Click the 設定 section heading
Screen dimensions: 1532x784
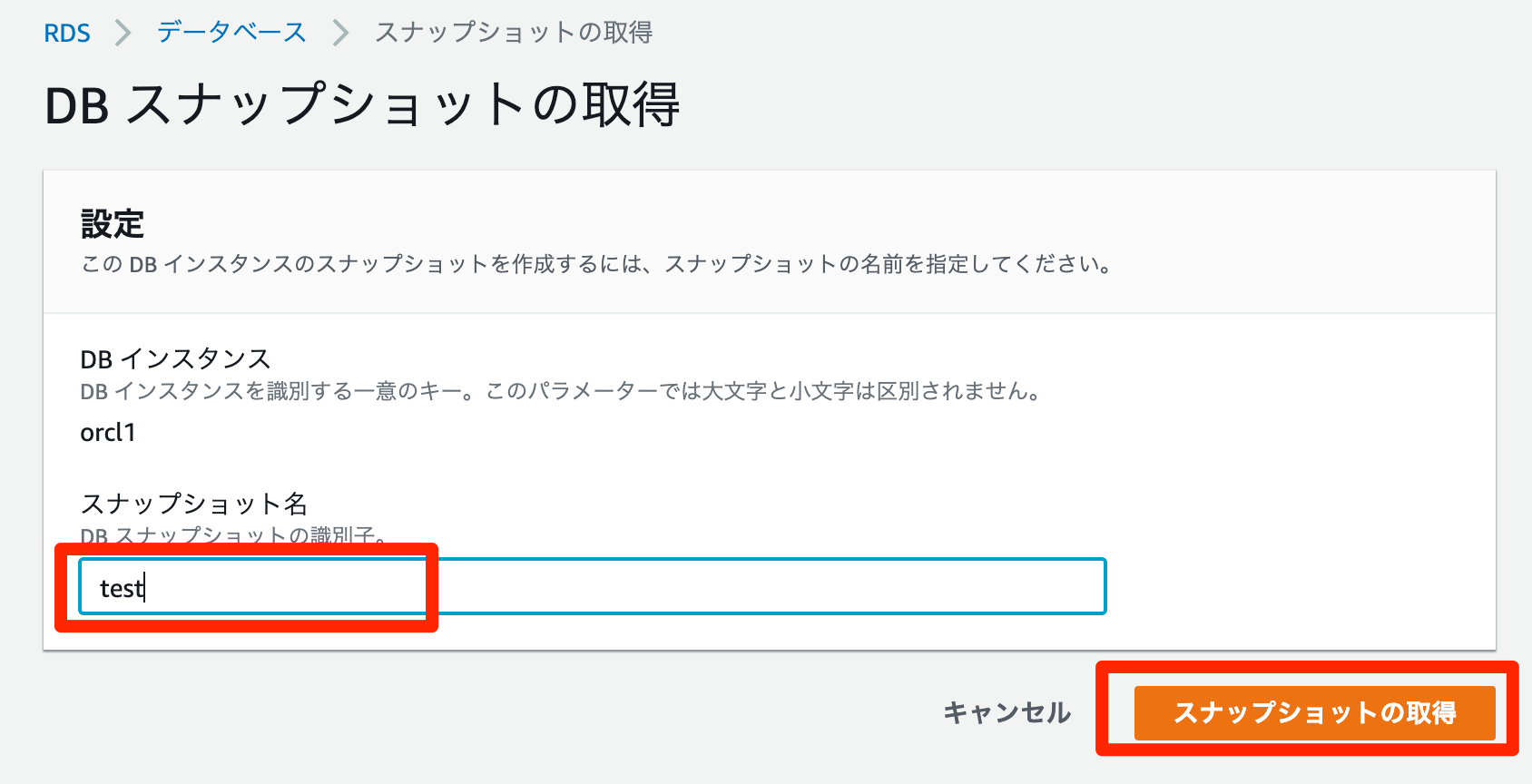(x=113, y=224)
